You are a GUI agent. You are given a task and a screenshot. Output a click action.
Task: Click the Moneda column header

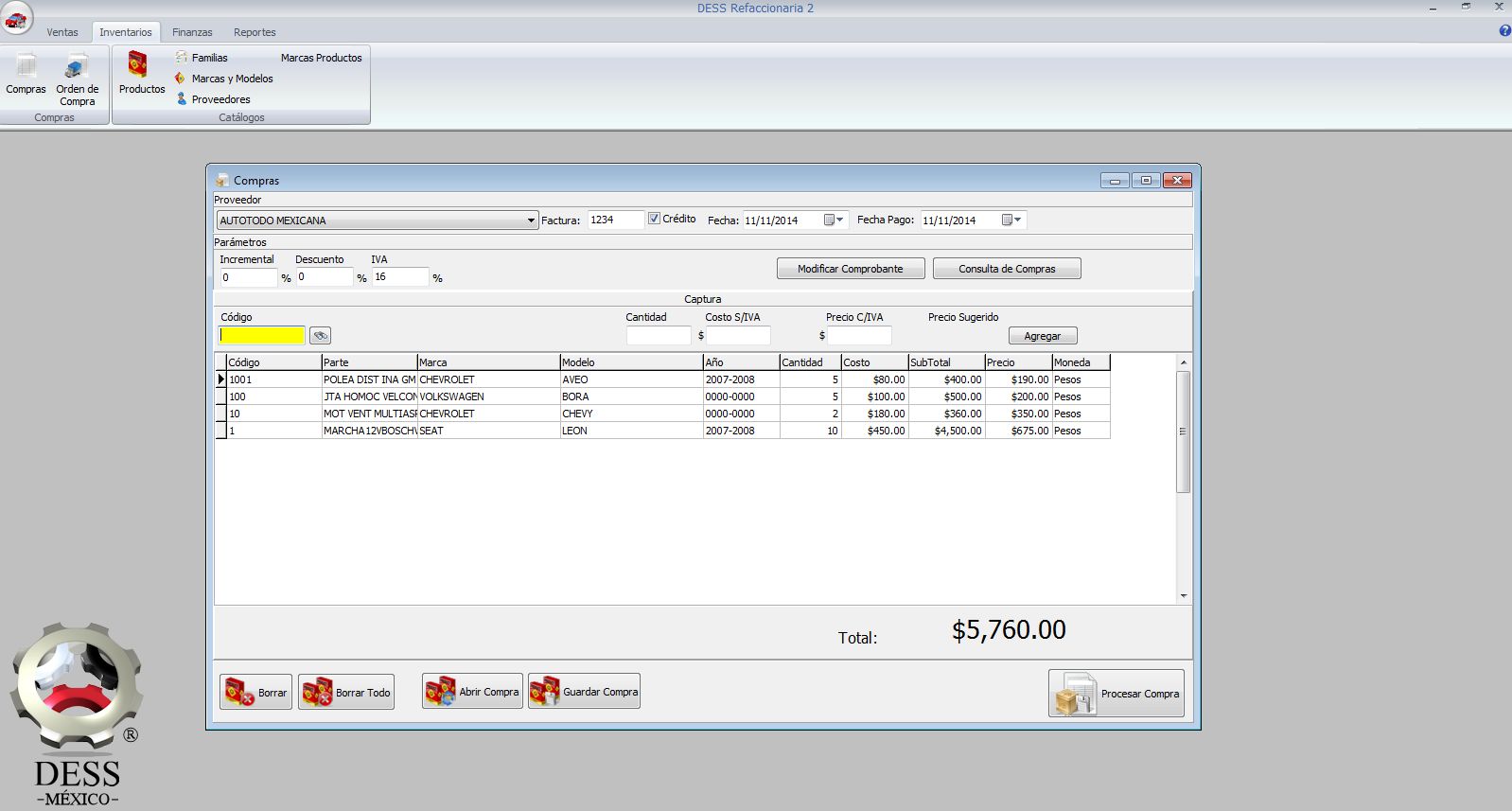click(x=1081, y=362)
